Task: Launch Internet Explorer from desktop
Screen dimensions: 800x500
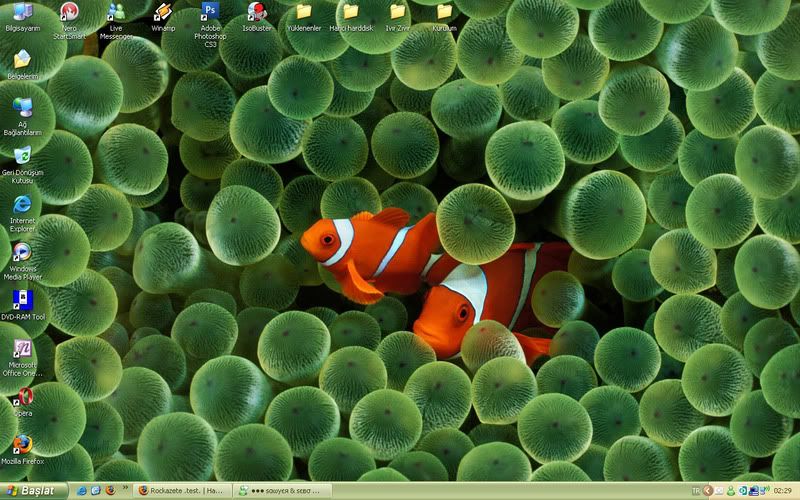Action: click(x=22, y=204)
